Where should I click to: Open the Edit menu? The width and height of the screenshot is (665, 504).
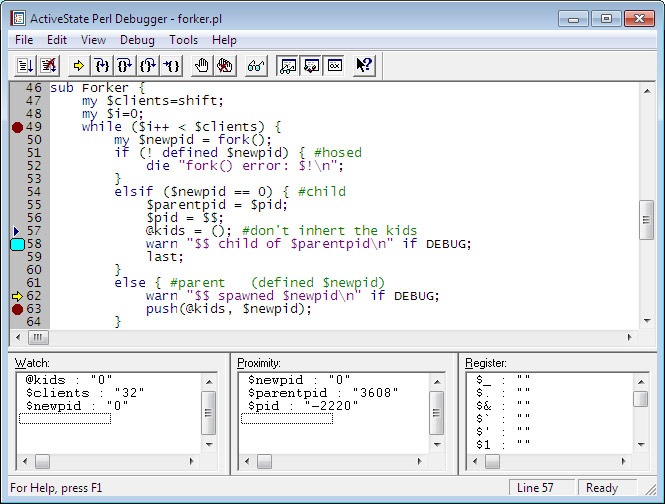(57, 40)
